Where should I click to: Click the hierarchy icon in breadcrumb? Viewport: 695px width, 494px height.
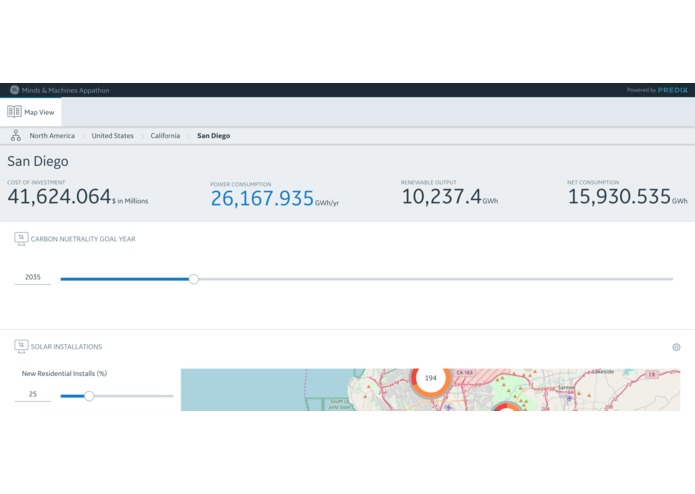click(16, 136)
